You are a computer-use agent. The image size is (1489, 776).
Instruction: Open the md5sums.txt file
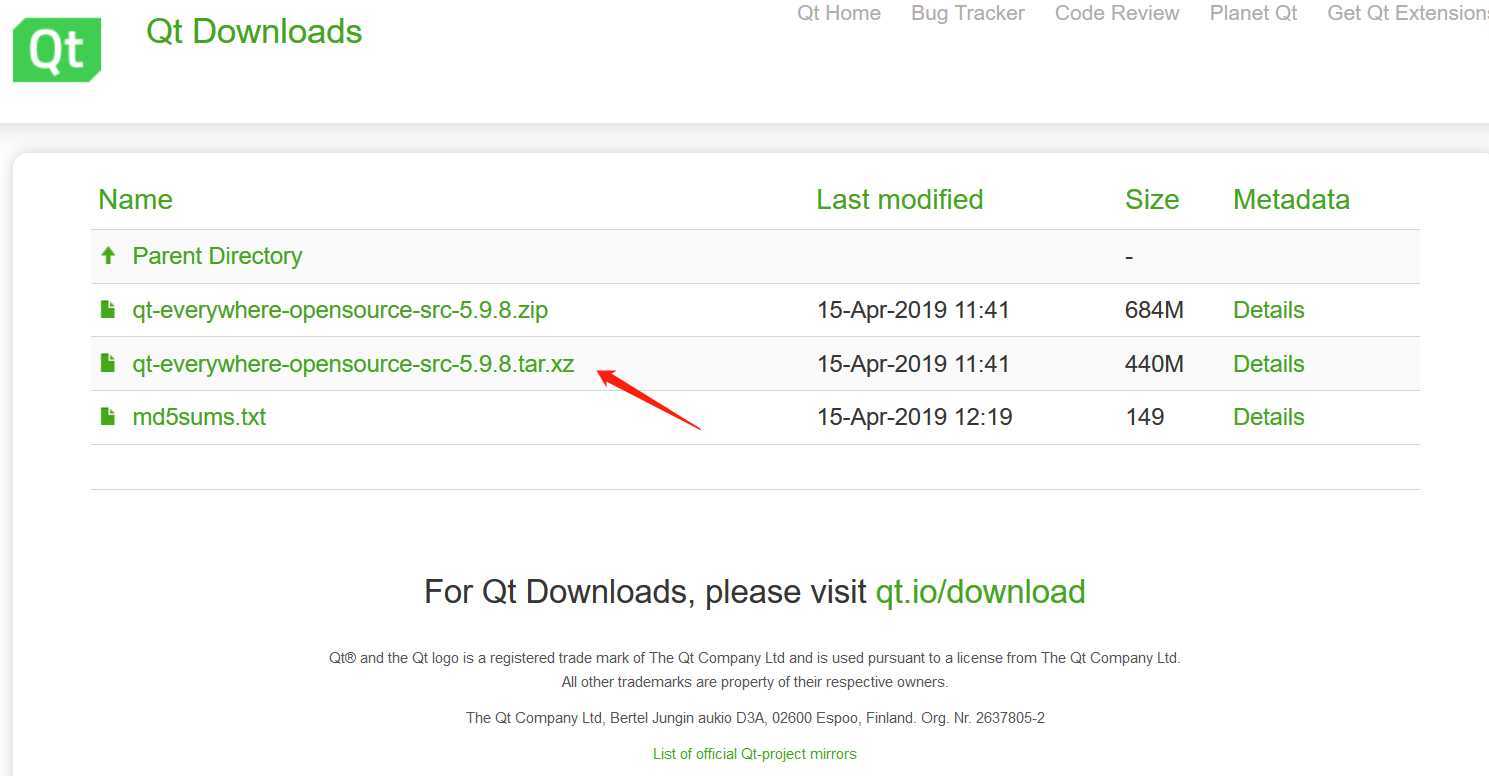[x=199, y=417]
